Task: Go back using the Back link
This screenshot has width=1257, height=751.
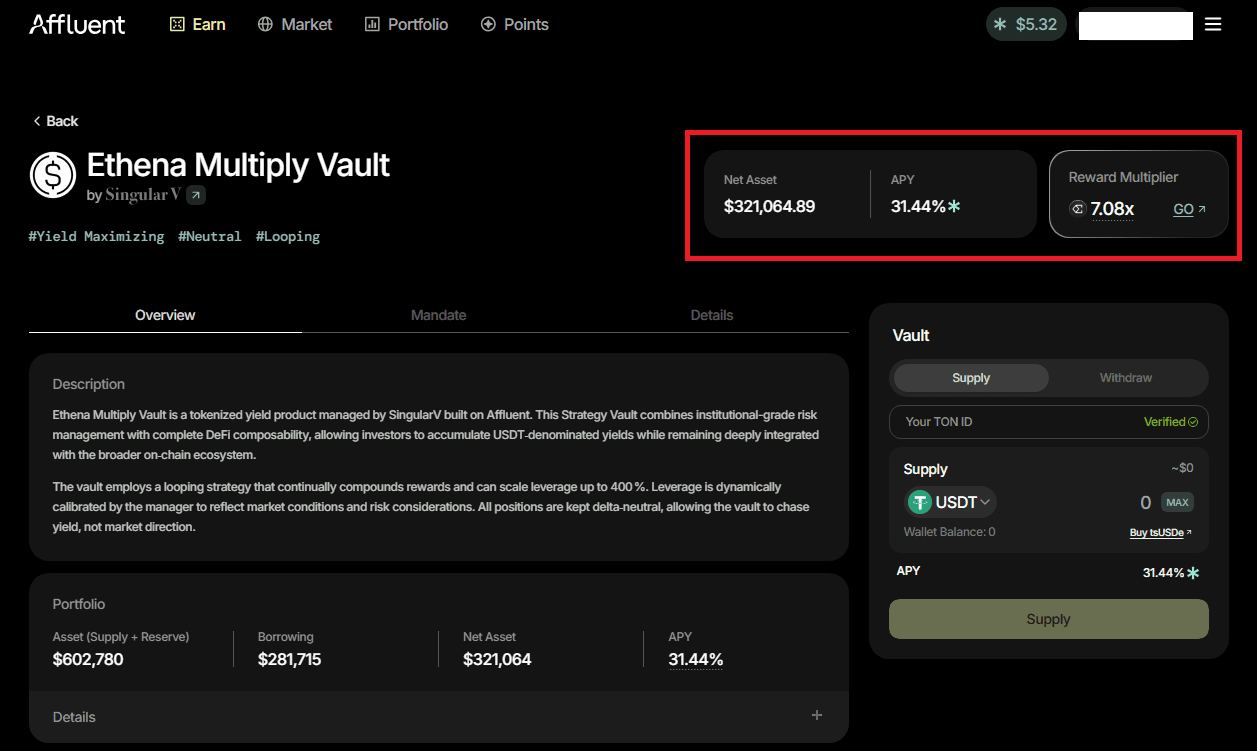Action: pos(55,121)
